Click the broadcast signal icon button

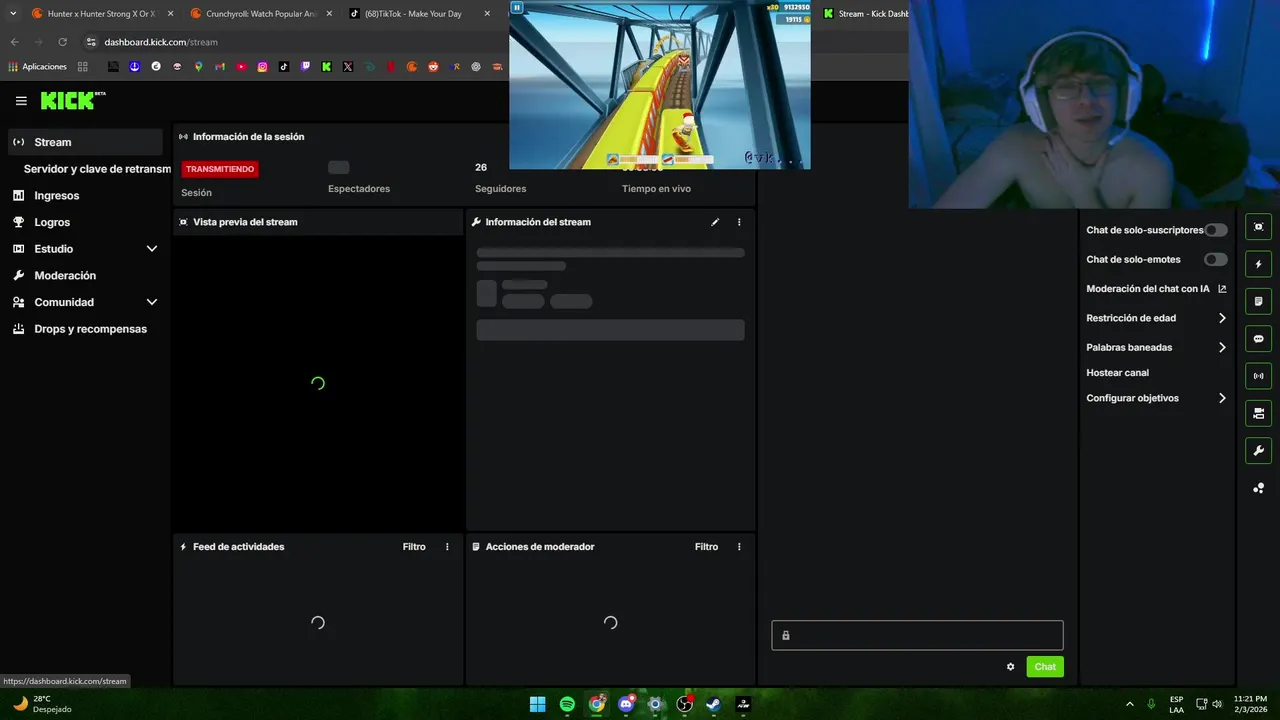pos(1258,376)
